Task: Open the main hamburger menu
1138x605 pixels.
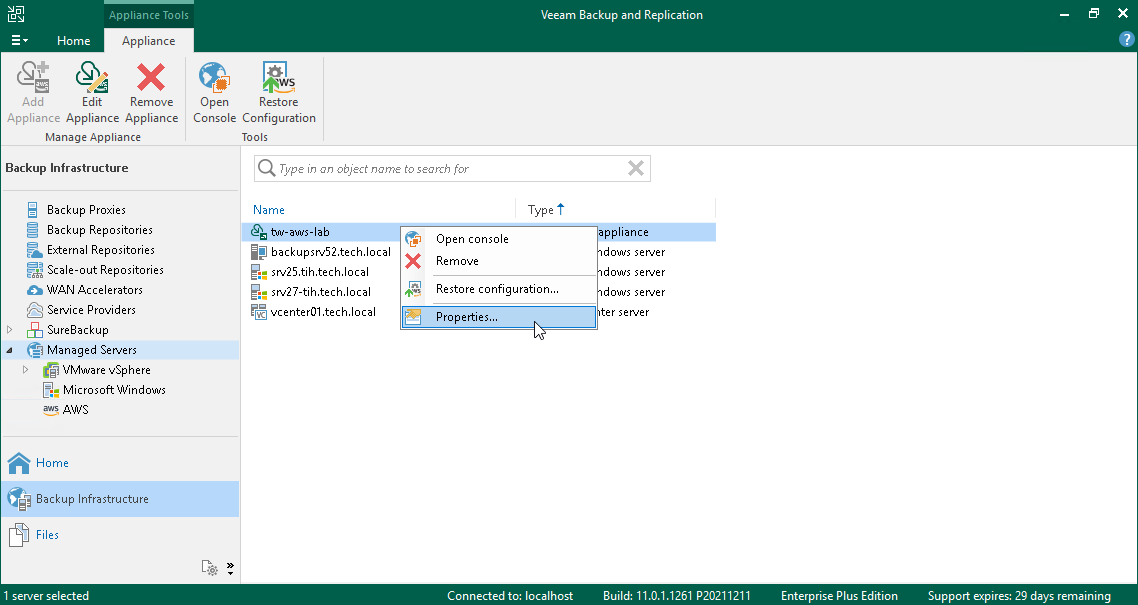Action: pyautogui.click(x=20, y=41)
